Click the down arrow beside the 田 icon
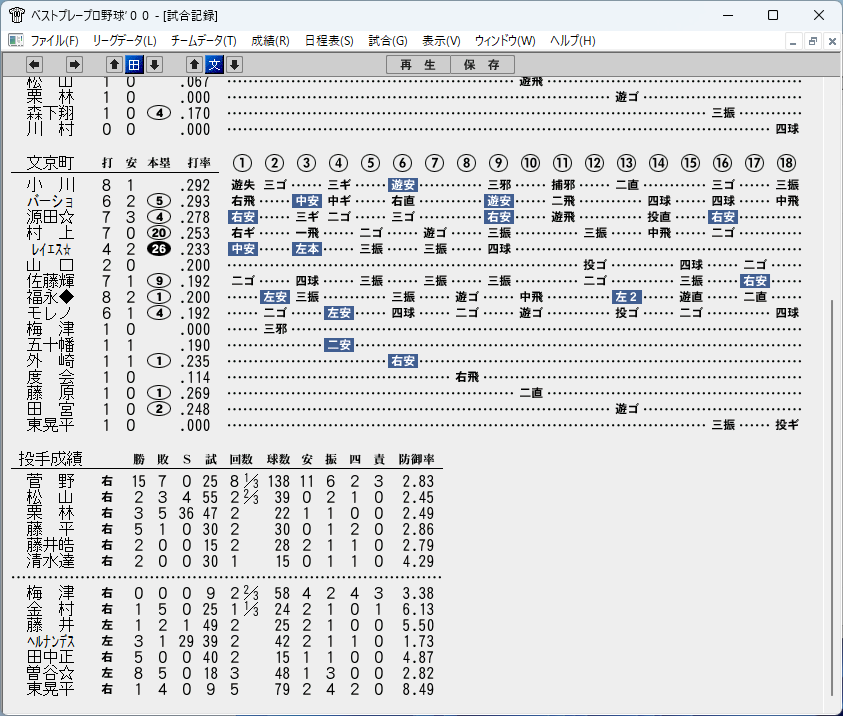843x716 pixels. [154, 65]
